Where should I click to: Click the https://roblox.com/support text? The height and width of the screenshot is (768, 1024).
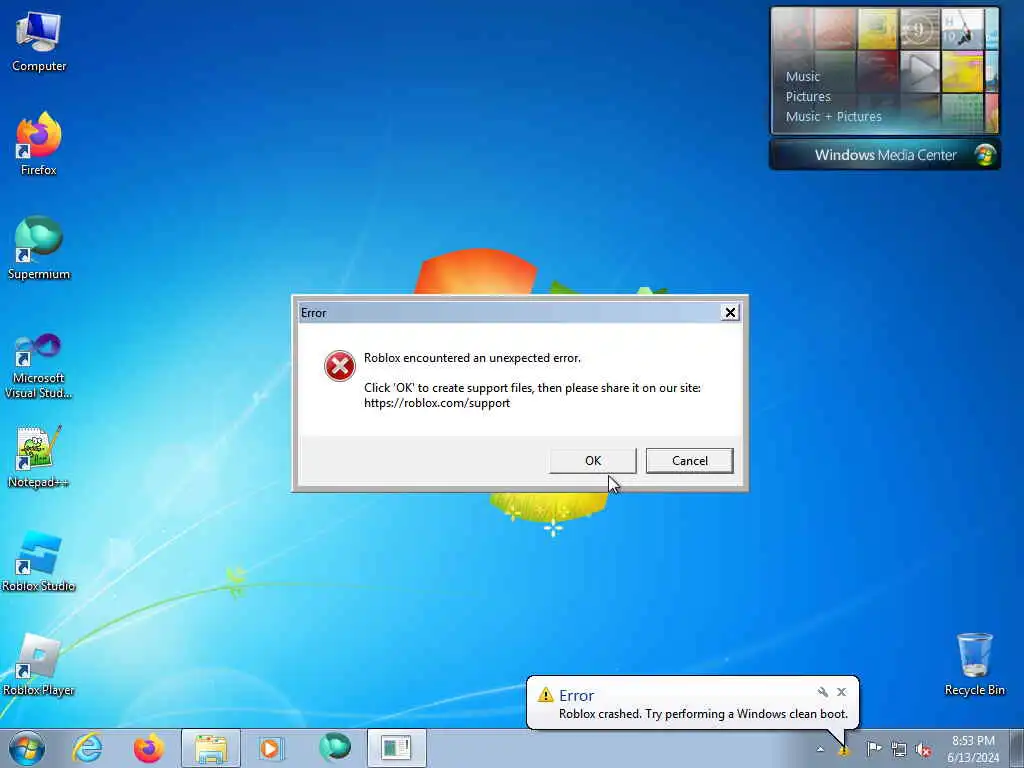click(437, 403)
